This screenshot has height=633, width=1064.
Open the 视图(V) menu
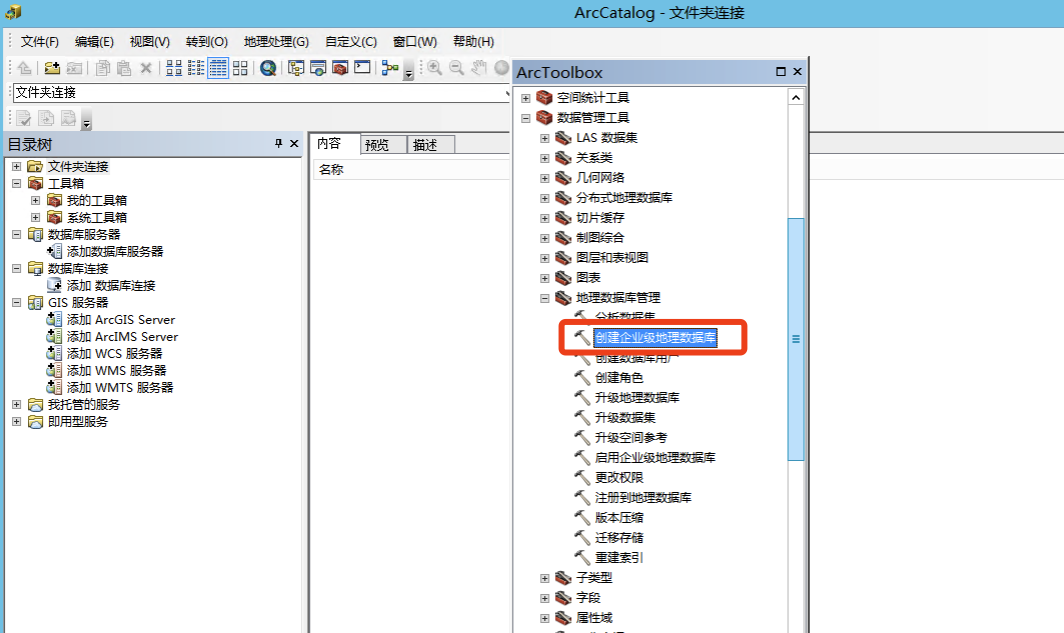(x=150, y=41)
